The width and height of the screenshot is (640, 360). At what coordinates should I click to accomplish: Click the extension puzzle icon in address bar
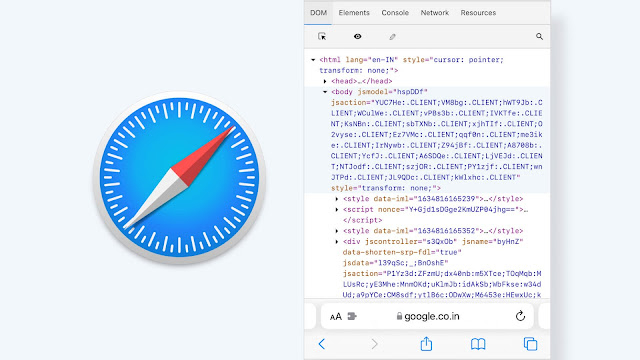coord(352,316)
